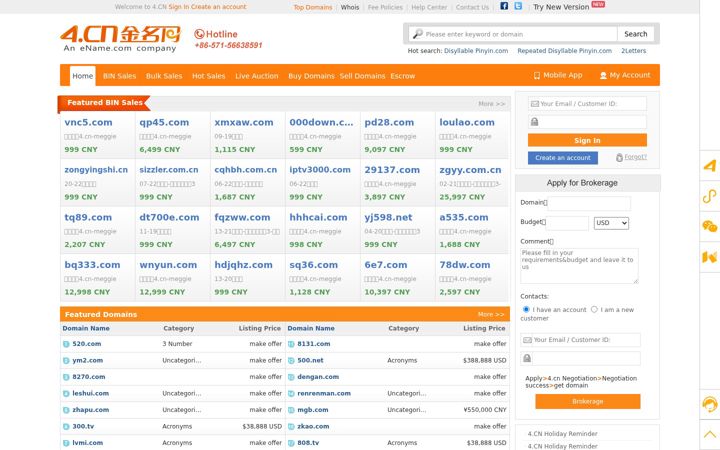The height and width of the screenshot is (450, 720).
Task: Click the orange Sign In button
Action: (587, 140)
